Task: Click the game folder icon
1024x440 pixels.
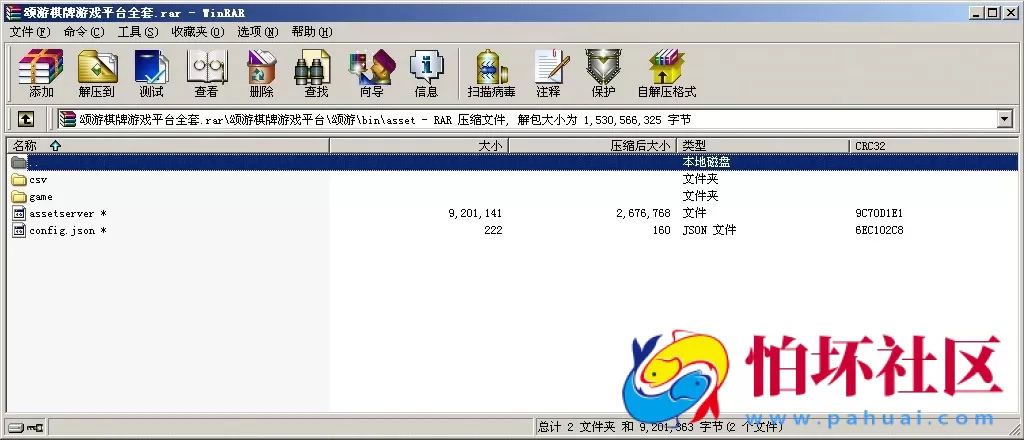Action: pyautogui.click(x=19, y=196)
